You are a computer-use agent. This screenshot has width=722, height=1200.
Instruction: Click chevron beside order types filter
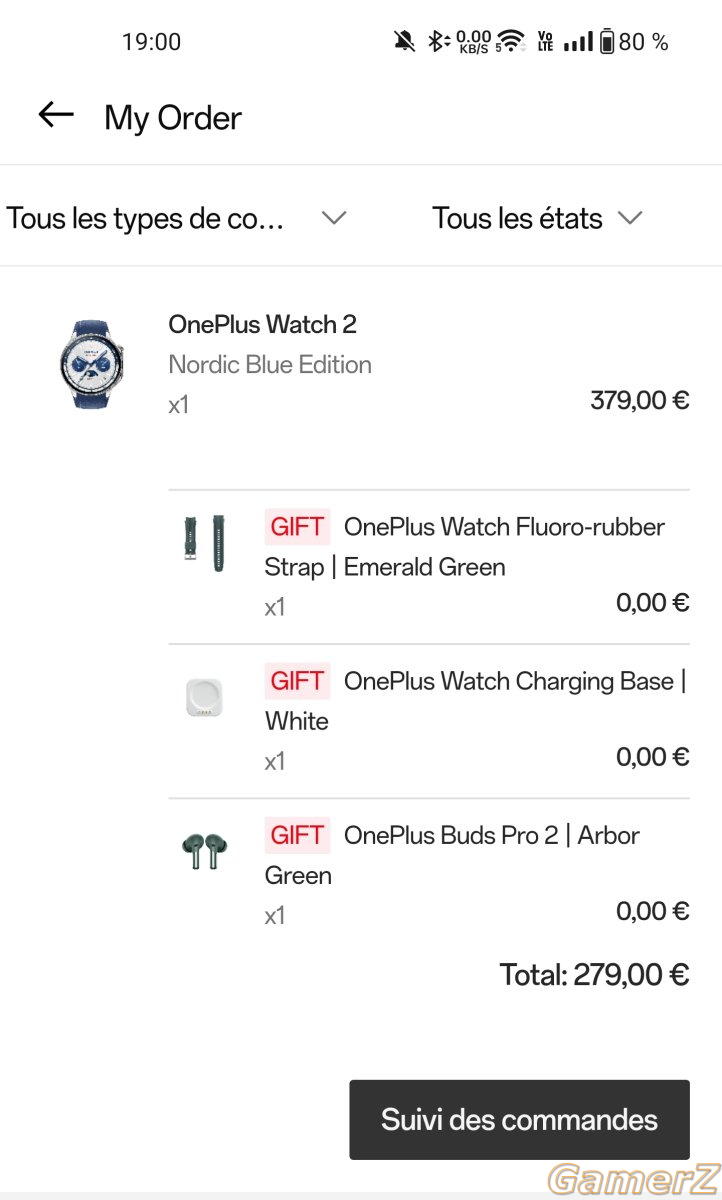(334, 218)
